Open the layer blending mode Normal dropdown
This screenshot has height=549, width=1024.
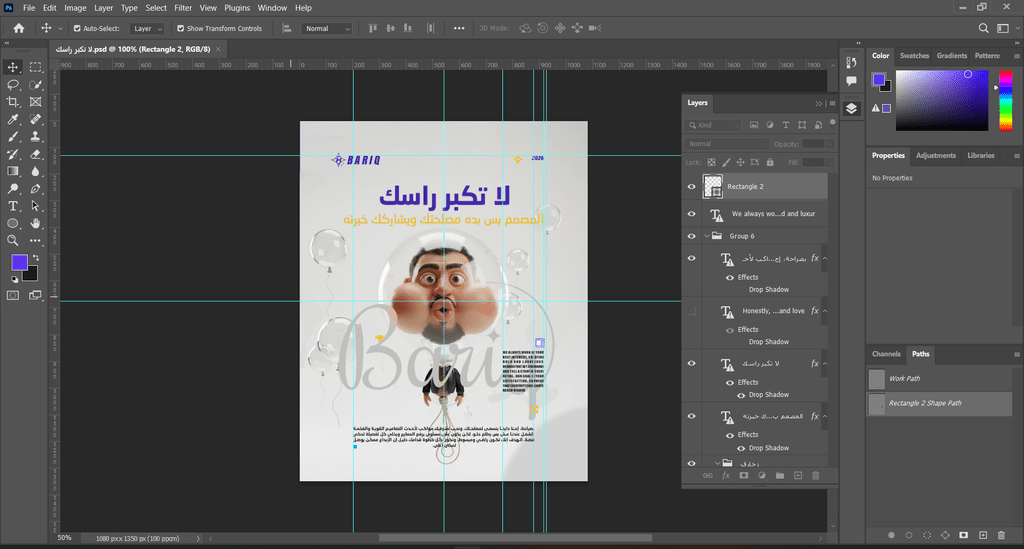(727, 144)
